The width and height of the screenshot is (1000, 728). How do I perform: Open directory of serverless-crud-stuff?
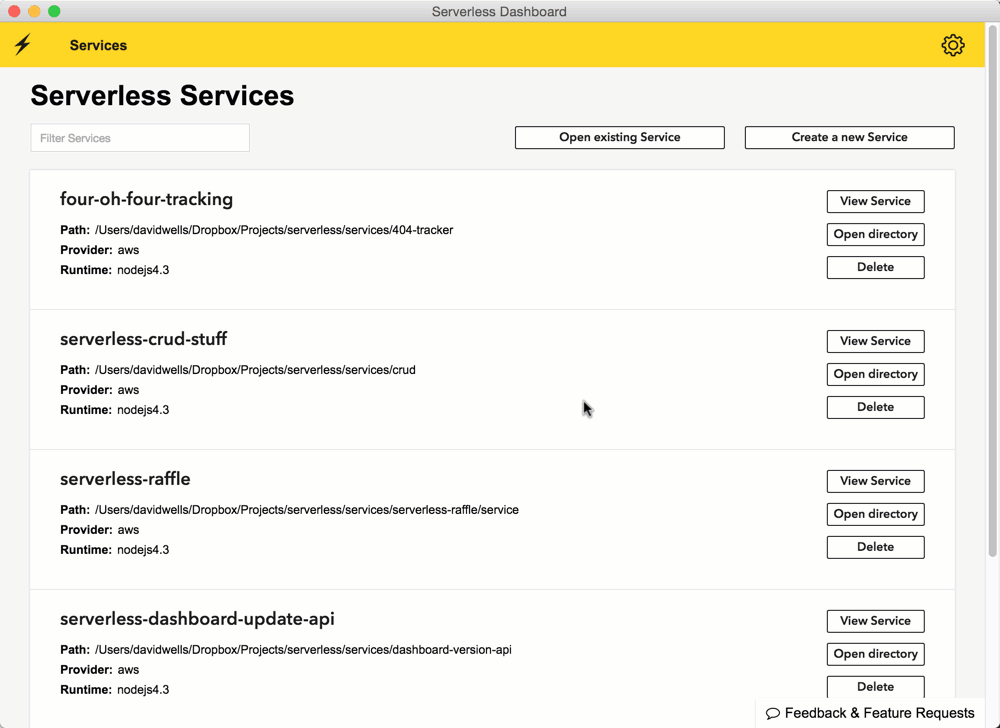[875, 374]
